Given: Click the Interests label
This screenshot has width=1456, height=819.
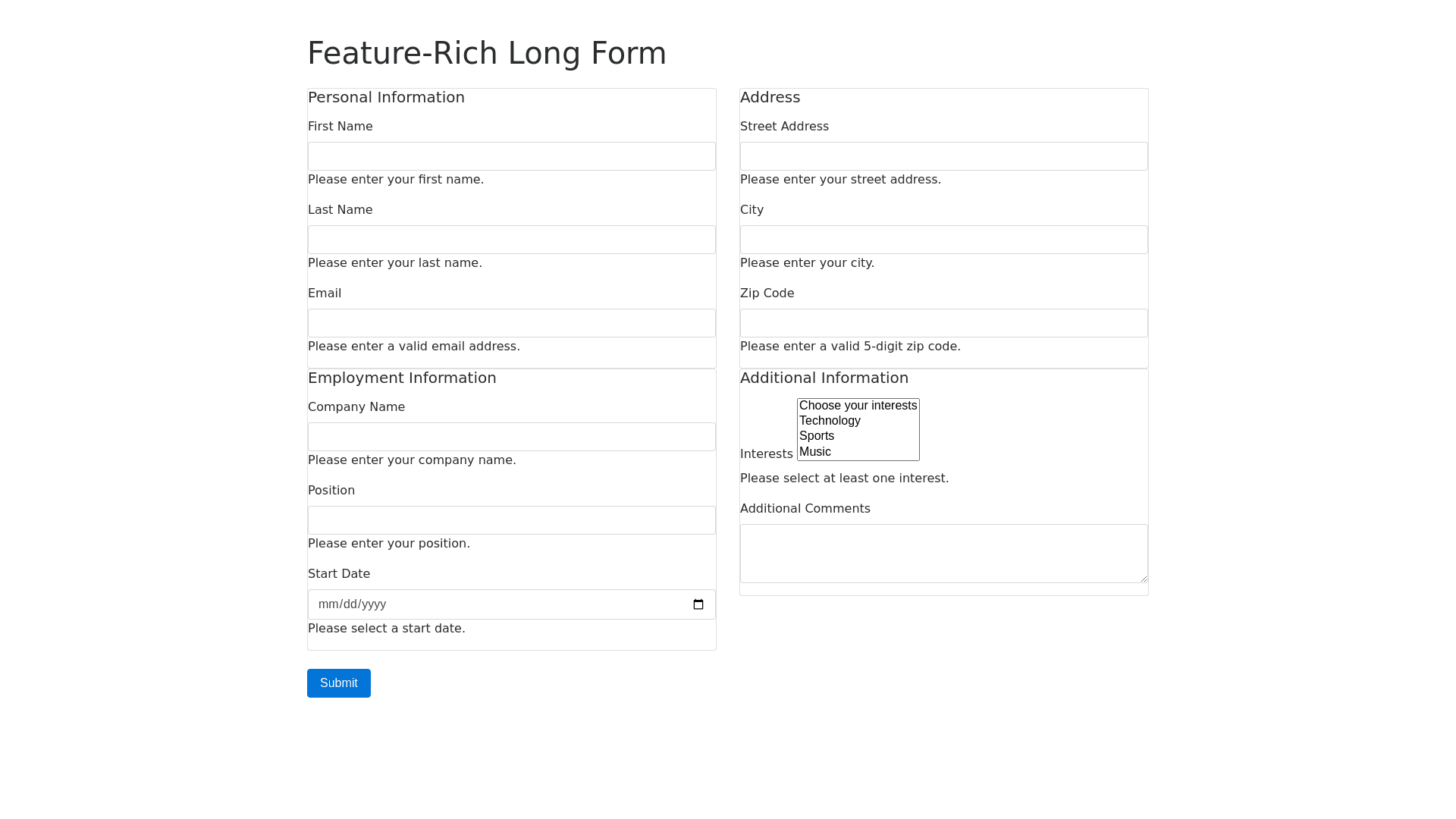Looking at the screenshot, I should pos(766,454).
